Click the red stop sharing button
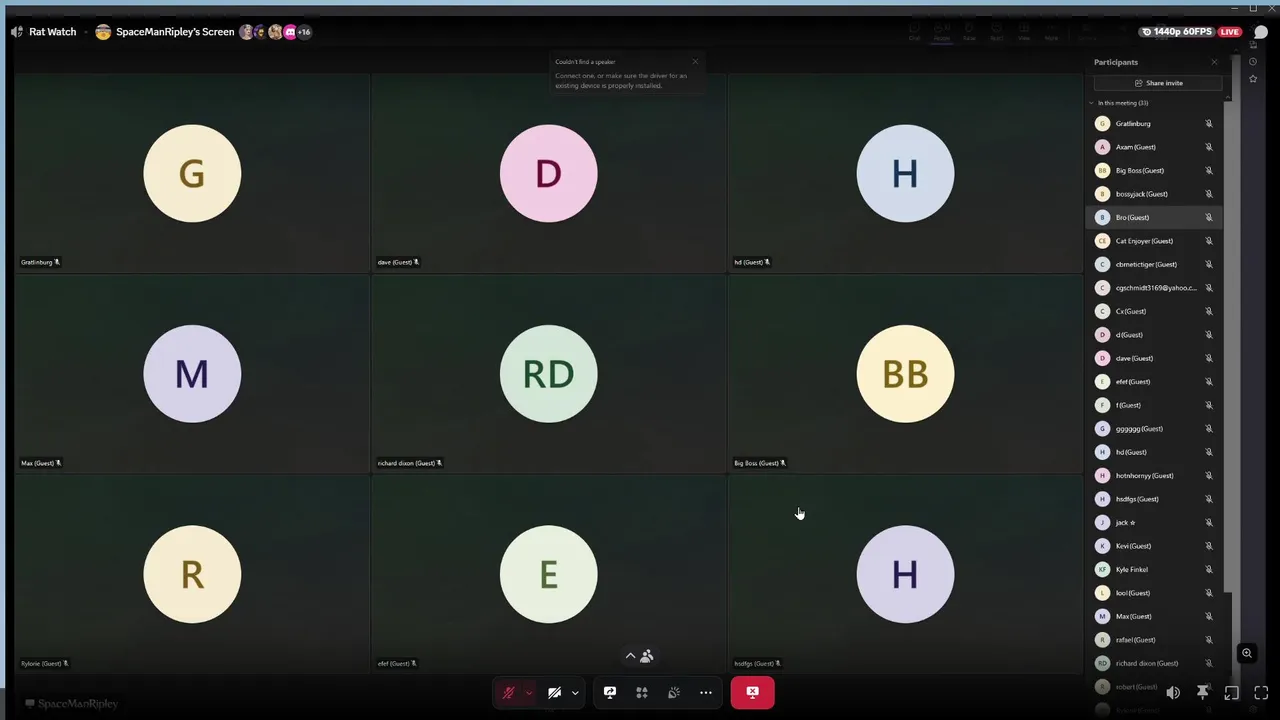This screenshot has height=720, width=1280. coord(752,692)
